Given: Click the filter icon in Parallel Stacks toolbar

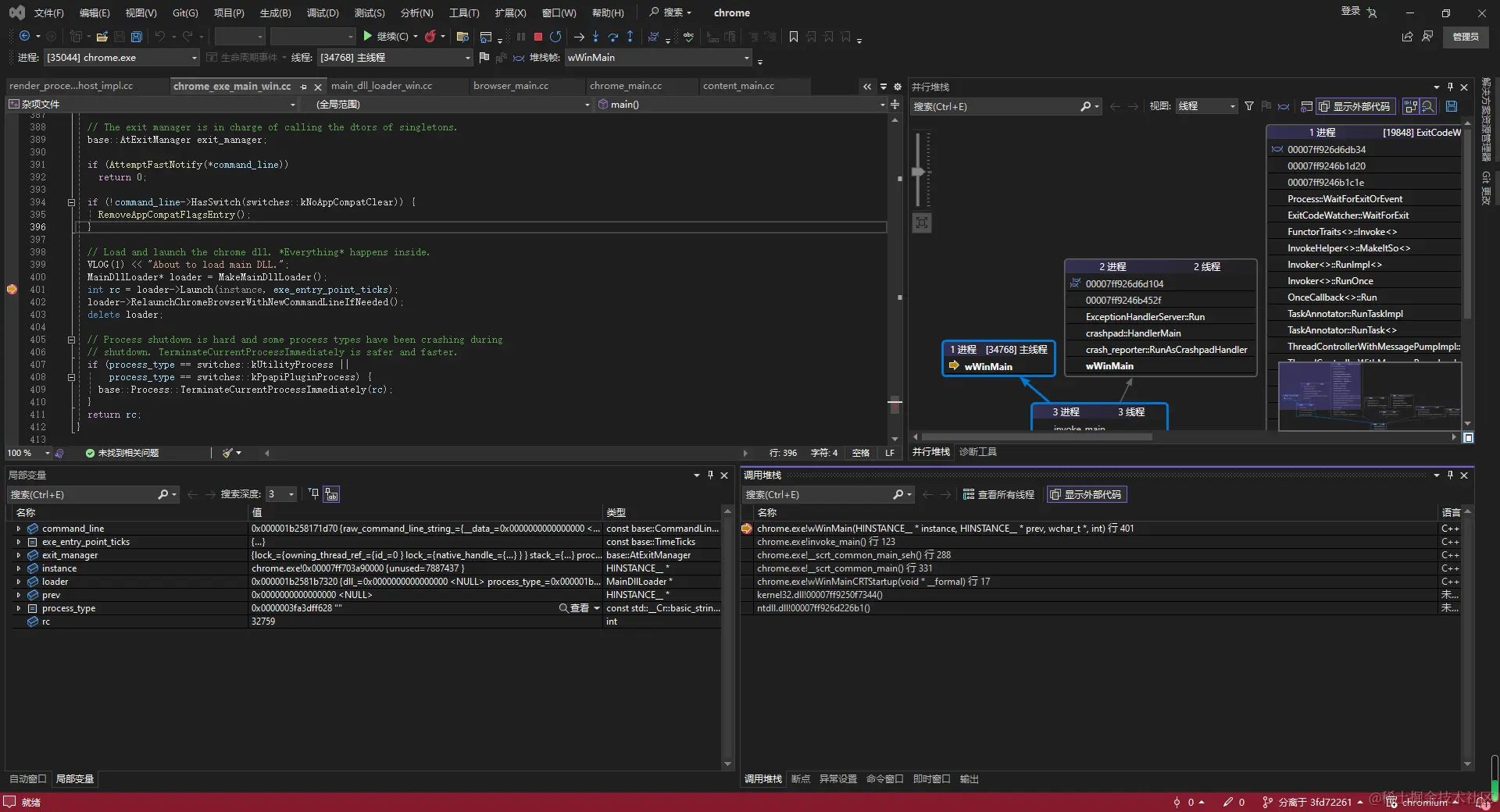Looking at the screenshot, I should coord(1249,106).
